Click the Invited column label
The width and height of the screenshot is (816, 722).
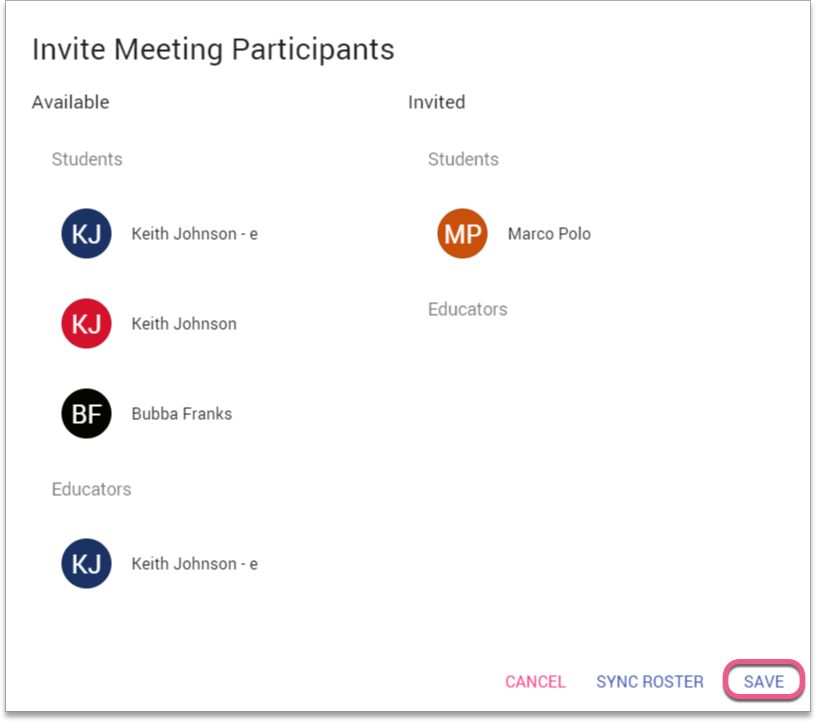coord(436,102)
